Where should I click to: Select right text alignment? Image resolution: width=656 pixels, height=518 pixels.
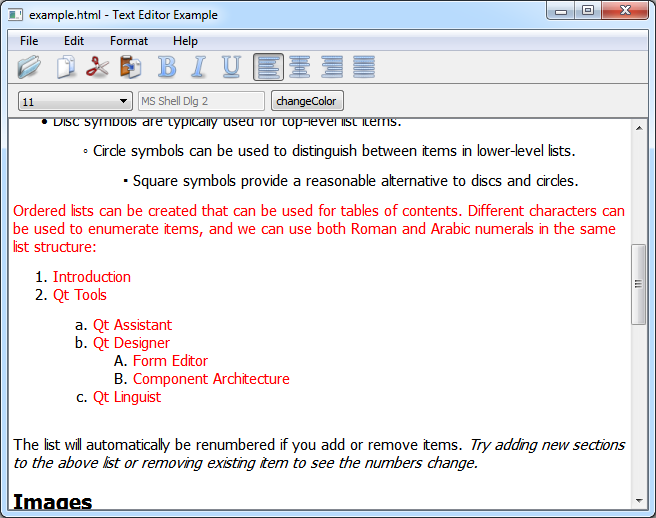[x=332, y=67]
